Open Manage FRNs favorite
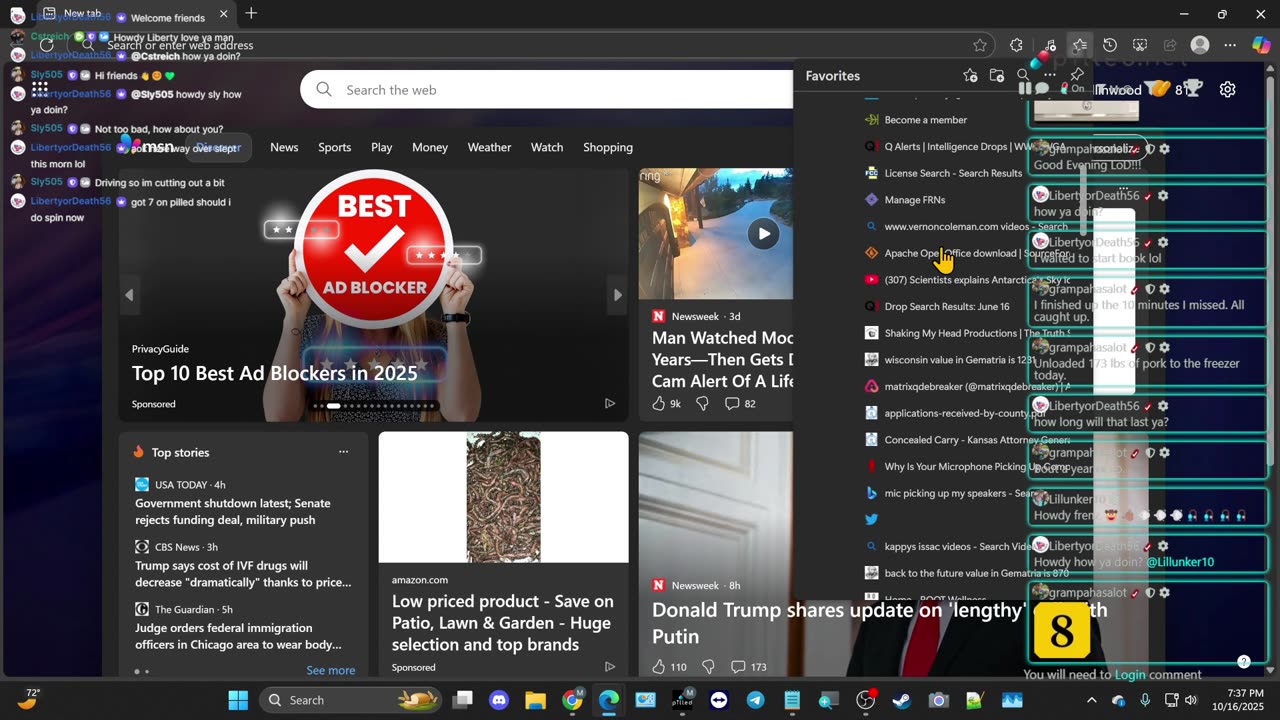Viewport: 1280px width, 720px height. 915,200
